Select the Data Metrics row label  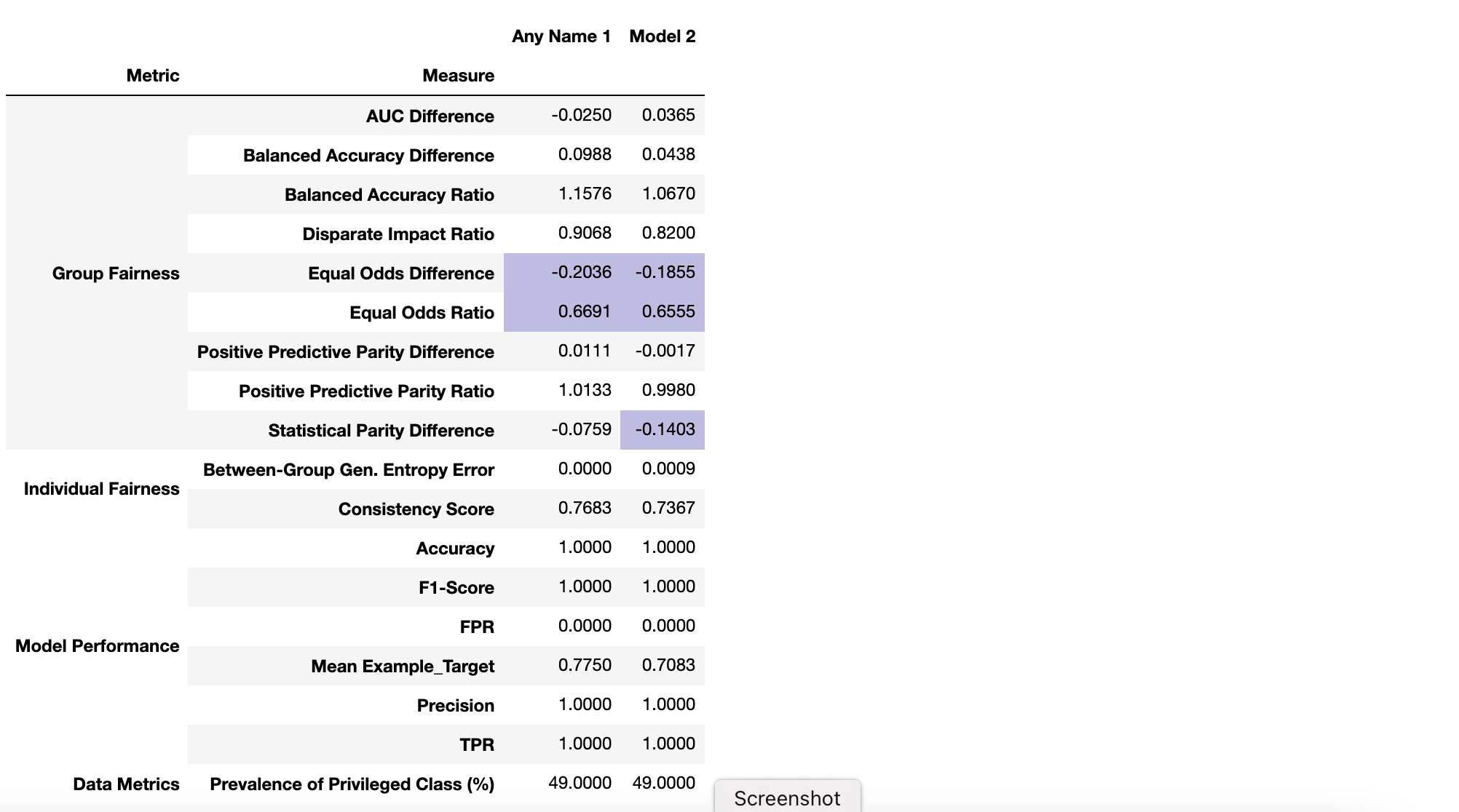tap(126, 784)
